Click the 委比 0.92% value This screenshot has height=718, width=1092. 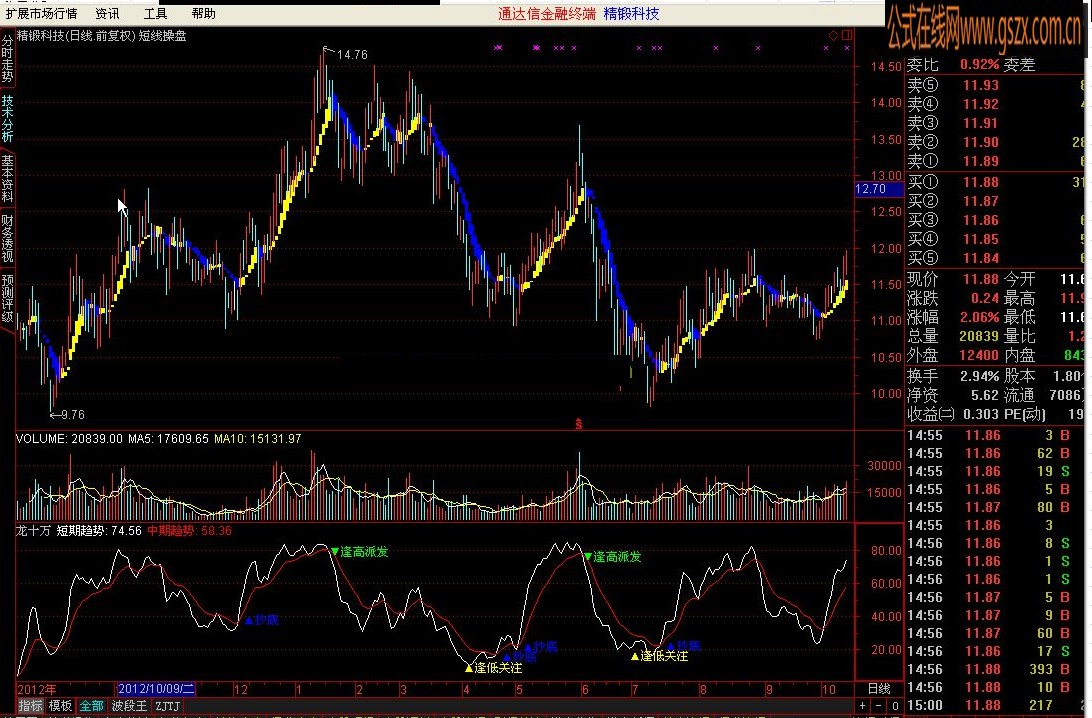pos(980,65)
